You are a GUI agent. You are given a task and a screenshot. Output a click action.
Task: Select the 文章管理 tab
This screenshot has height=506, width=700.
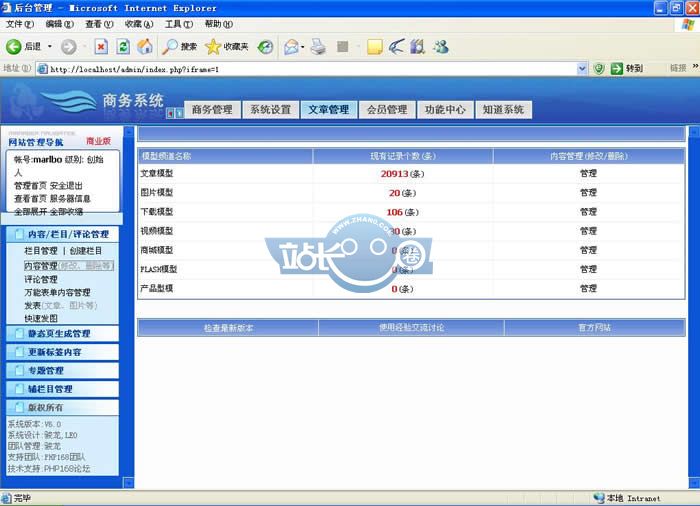(x=329, y=109)
